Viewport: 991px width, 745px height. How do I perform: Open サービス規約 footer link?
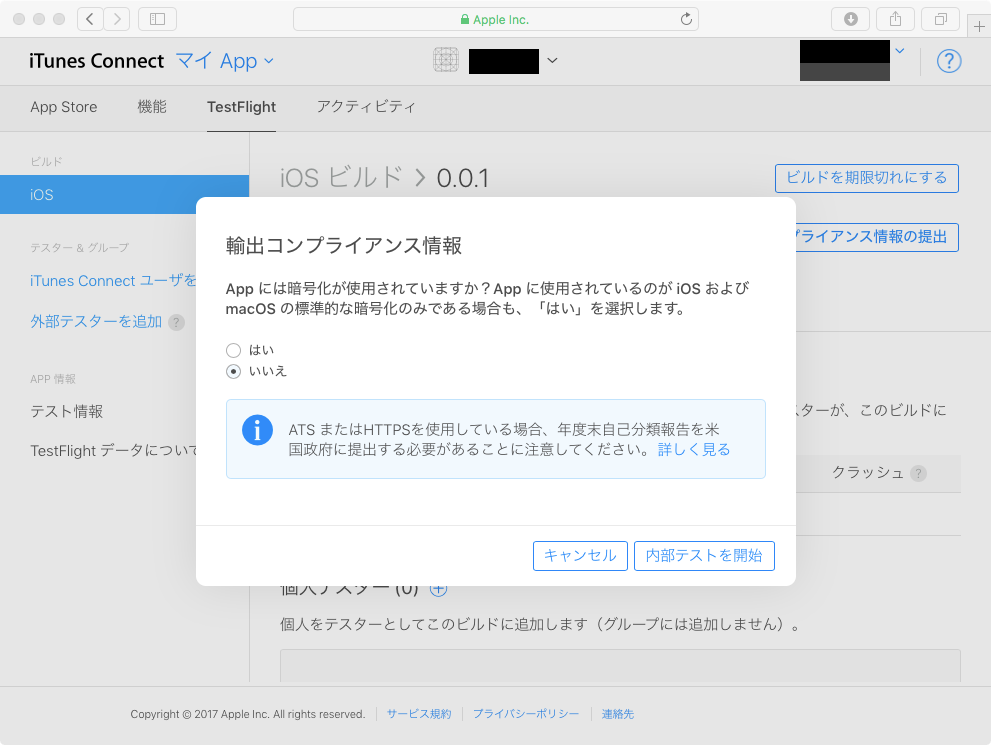pyautogui.click(x=419, y=714)
